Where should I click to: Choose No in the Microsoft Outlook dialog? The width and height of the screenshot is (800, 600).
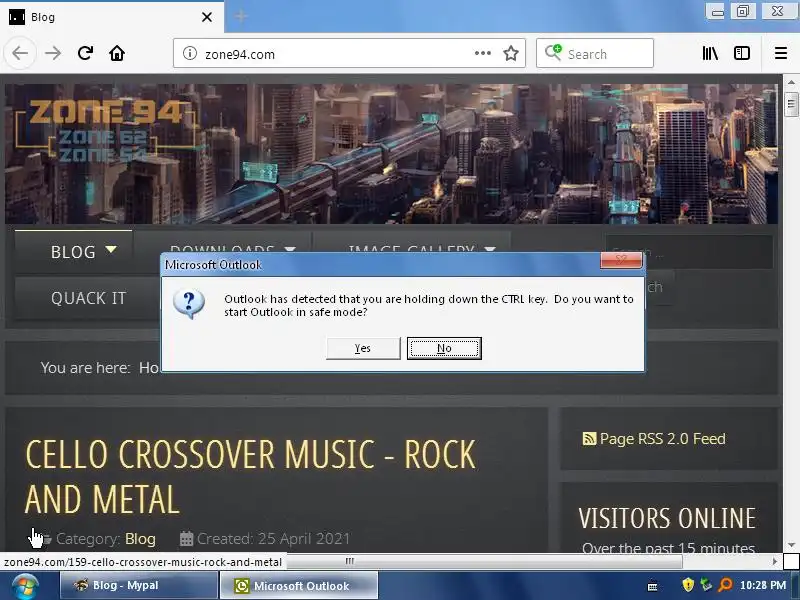(444, 348)
